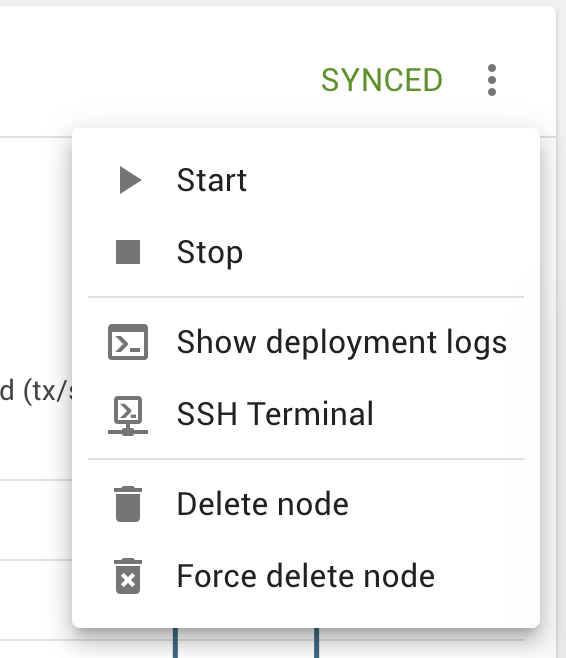
Task: Click the trash icon marked with an X
Action: click(x=128, y=576)
